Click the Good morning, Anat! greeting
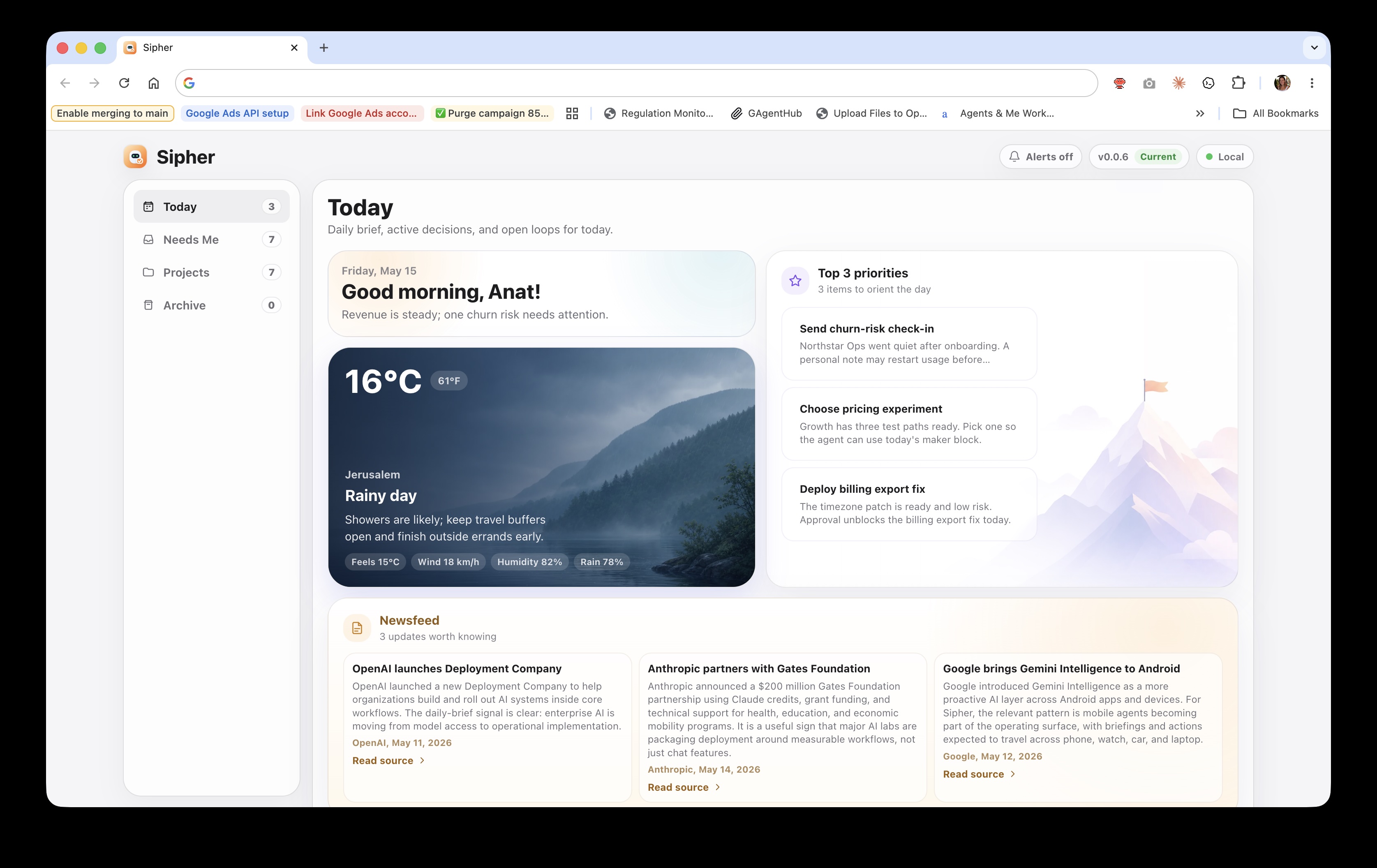This screenshot has height=868, width=1377. (441, 292)
